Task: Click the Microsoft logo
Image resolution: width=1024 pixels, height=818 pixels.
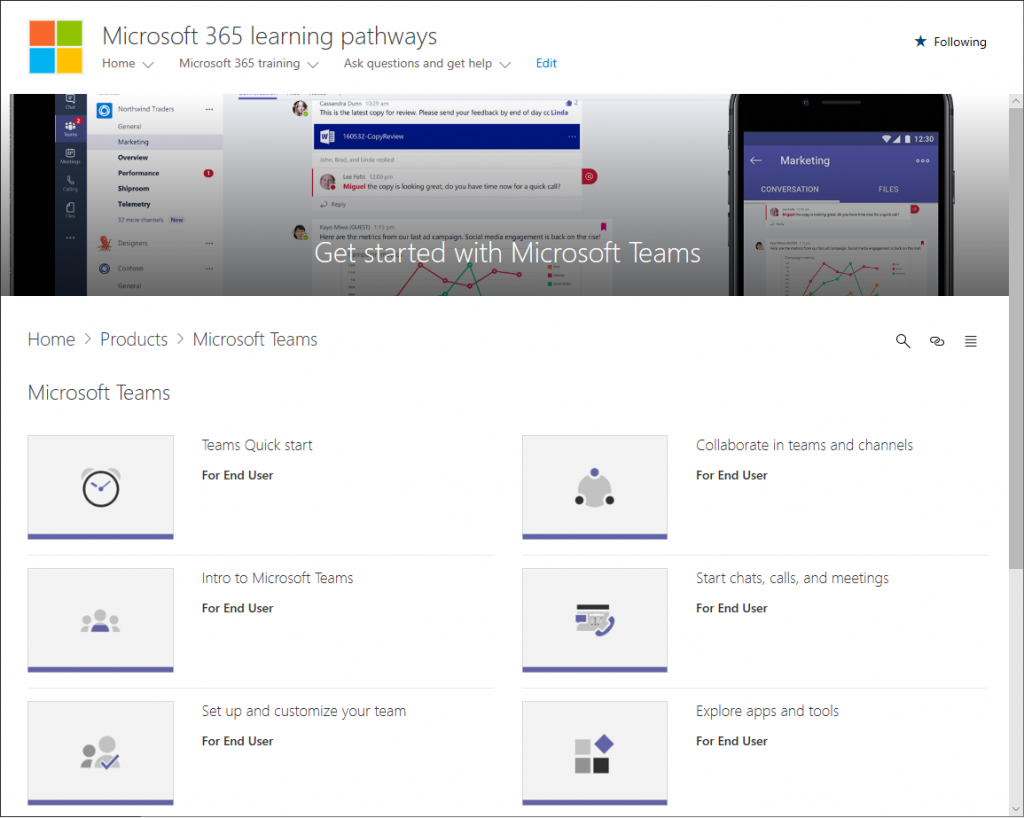Action: point(56,47)
